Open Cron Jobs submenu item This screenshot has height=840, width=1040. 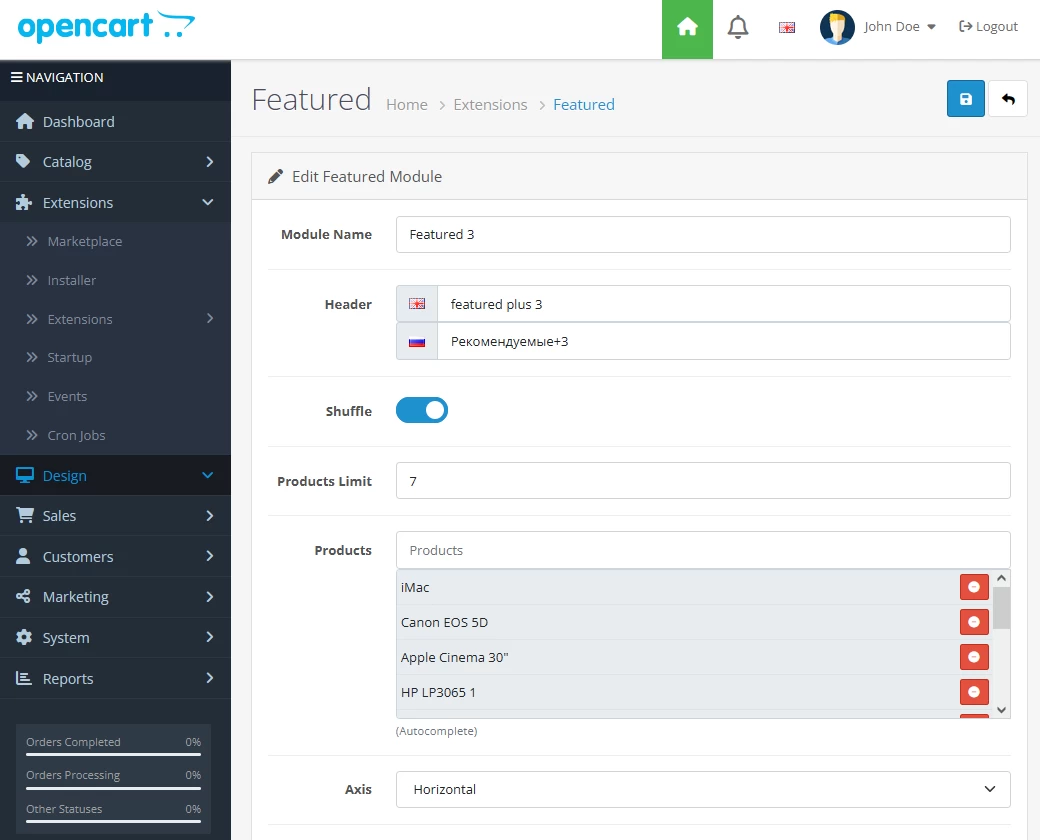tap(115, 435)
